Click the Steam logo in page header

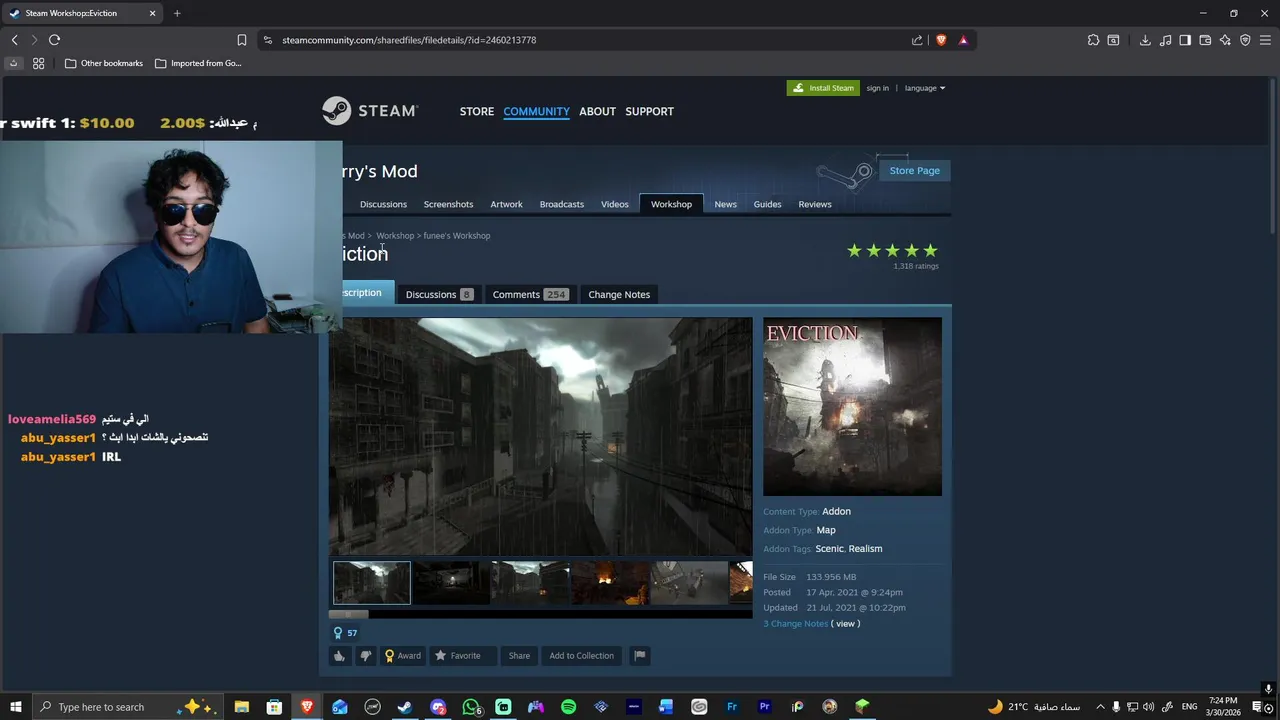click(x=369, y=110)
